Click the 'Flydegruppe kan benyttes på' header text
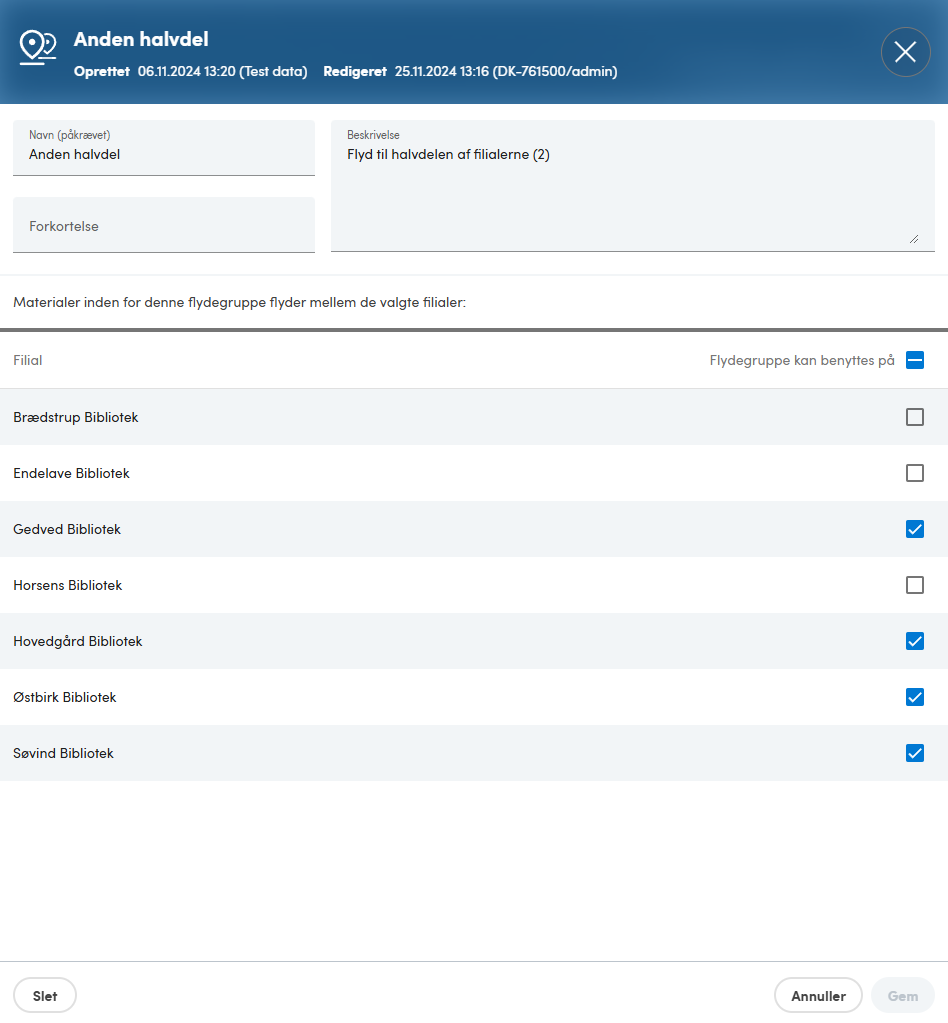 [802, 360]
